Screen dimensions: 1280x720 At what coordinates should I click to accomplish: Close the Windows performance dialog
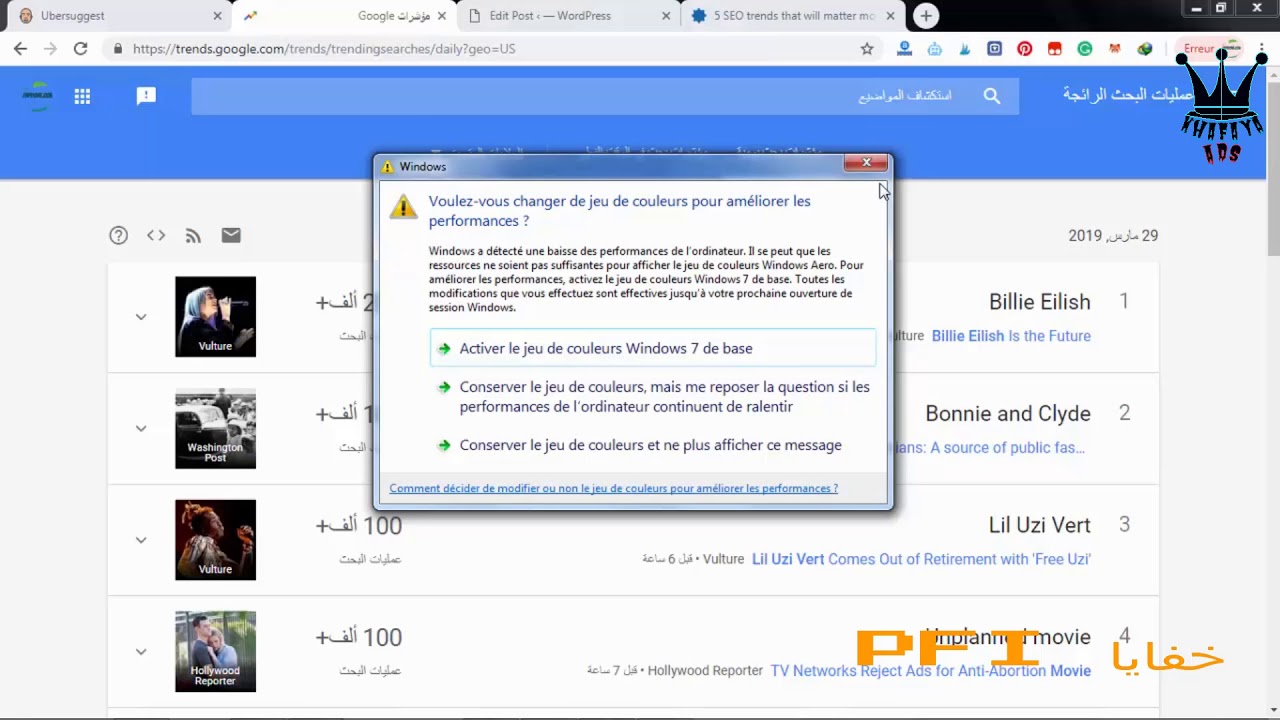866,163
